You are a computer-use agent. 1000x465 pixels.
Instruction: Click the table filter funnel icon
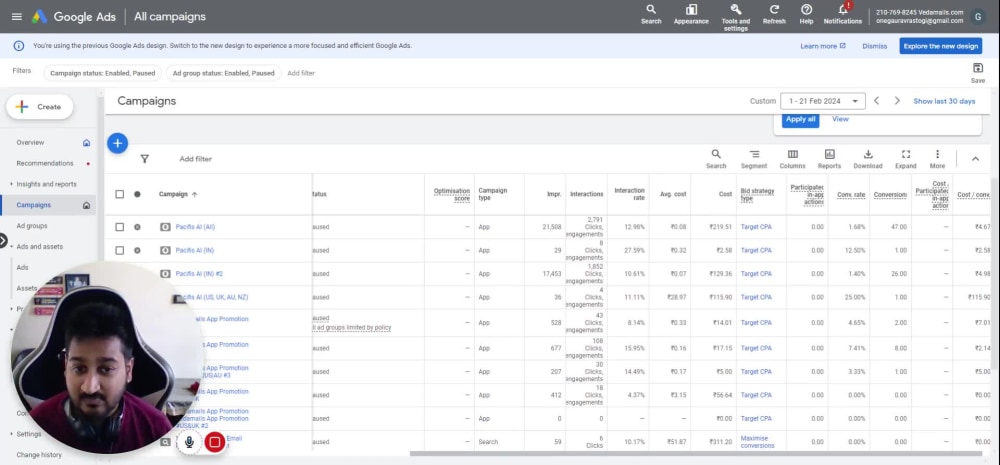(x=145, y=159)
